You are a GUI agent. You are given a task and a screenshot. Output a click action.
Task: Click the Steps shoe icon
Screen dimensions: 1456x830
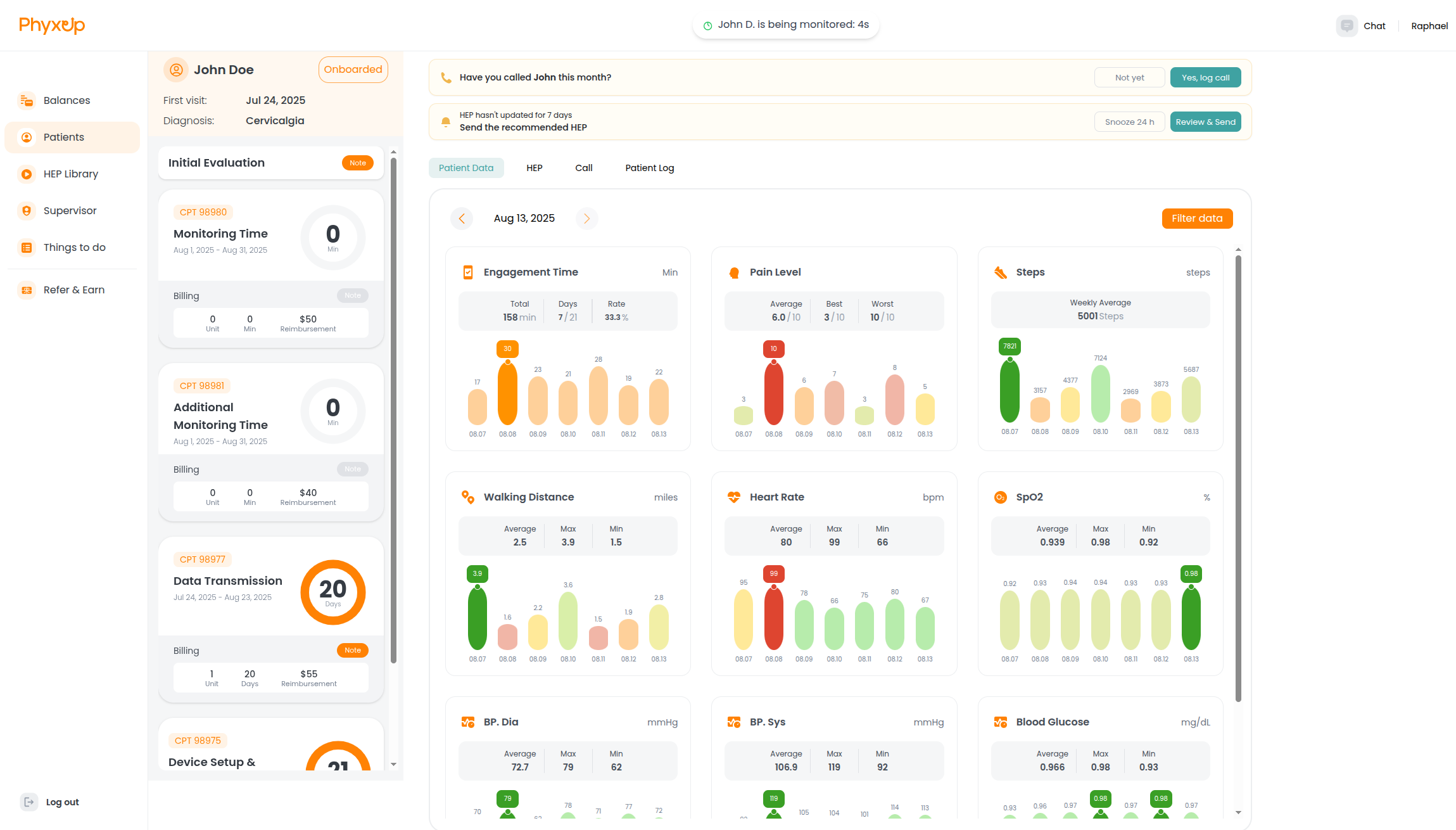pyautogui.click(x=1001, y=272)
